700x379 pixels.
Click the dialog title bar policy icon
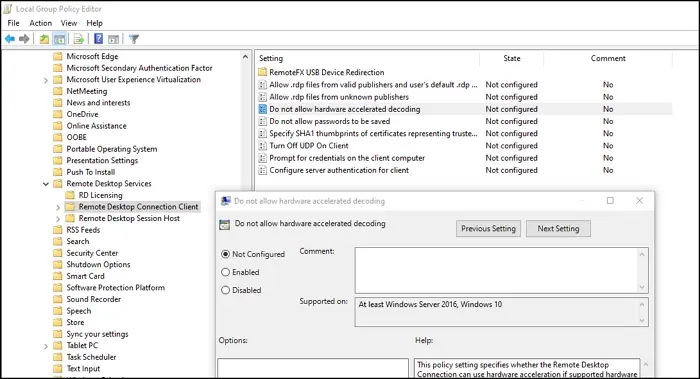pos(226,201)
